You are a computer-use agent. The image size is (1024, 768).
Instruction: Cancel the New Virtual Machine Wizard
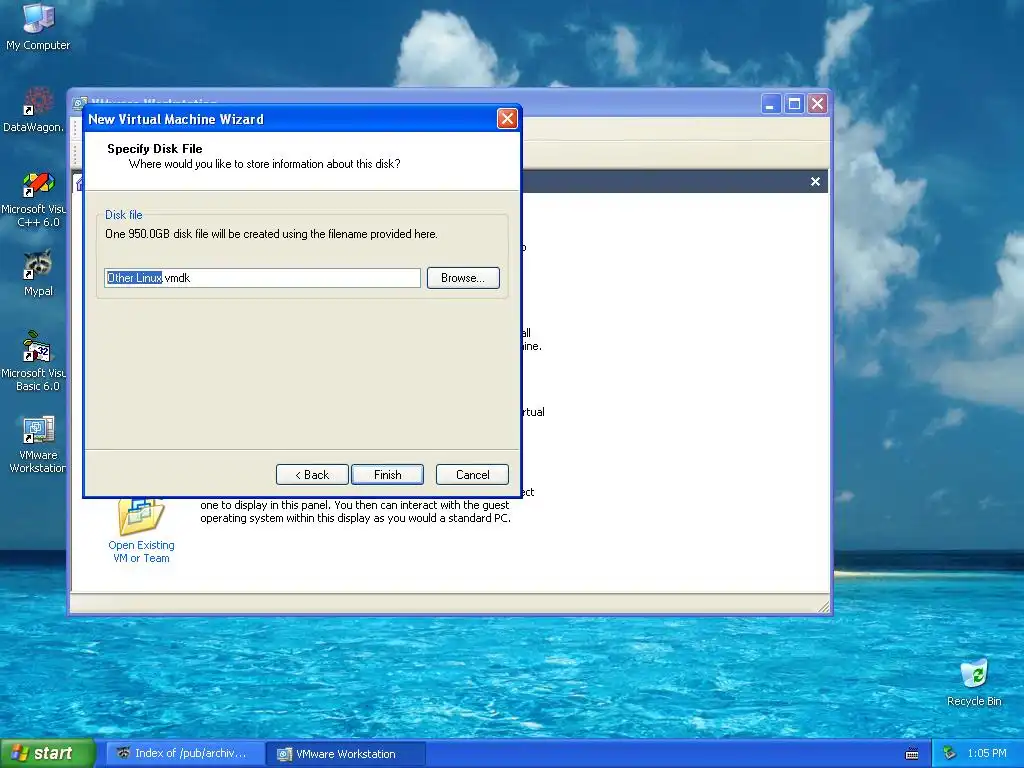[472, 475]
